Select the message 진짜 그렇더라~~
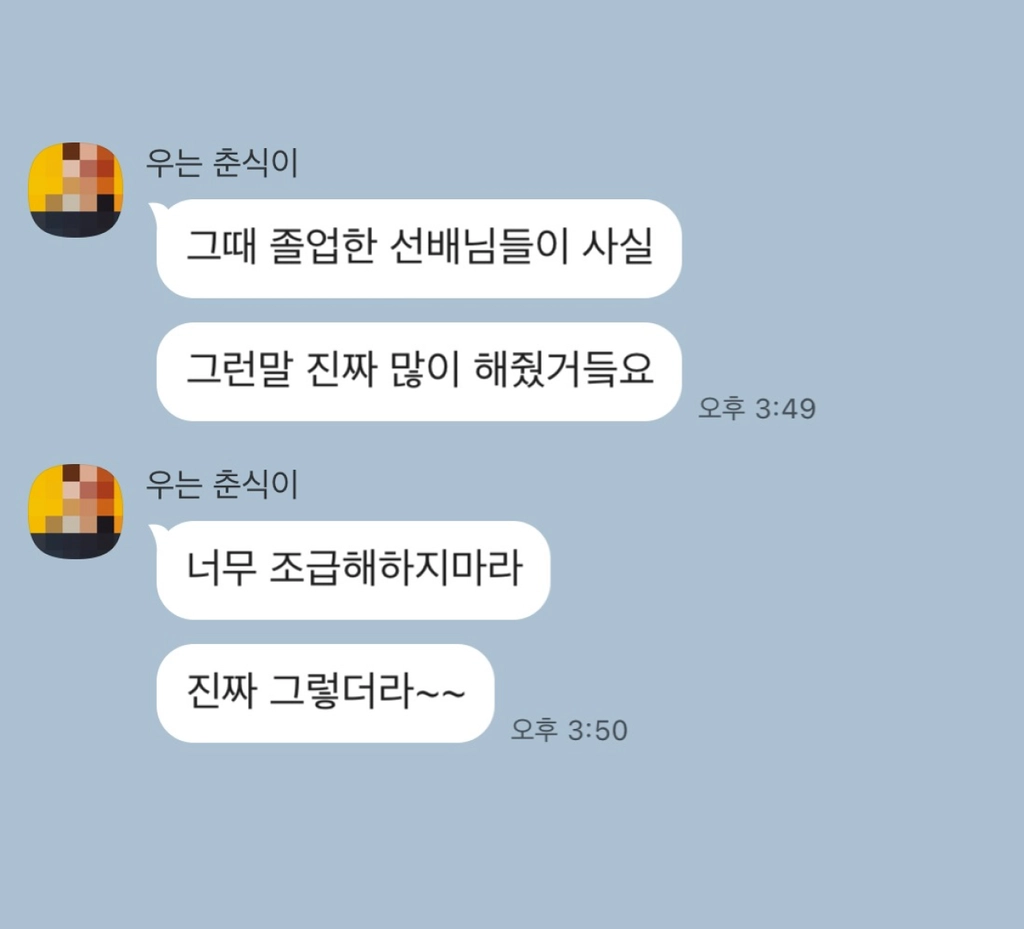 click(325, 693)
